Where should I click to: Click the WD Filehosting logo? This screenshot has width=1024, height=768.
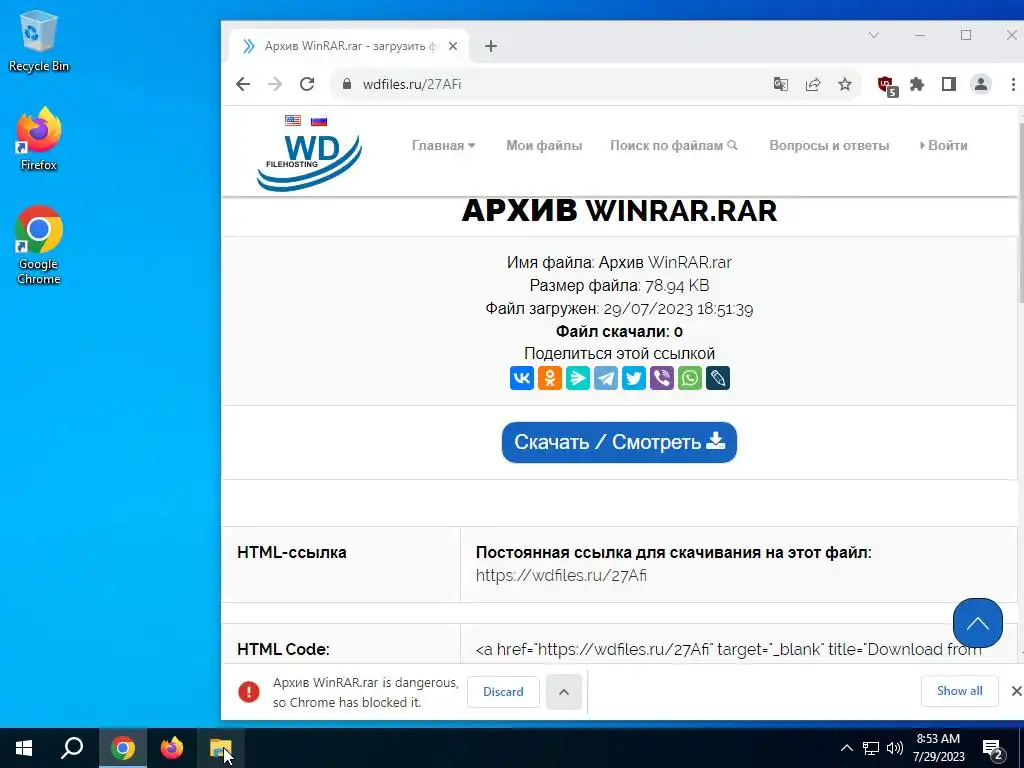point(310,162)
